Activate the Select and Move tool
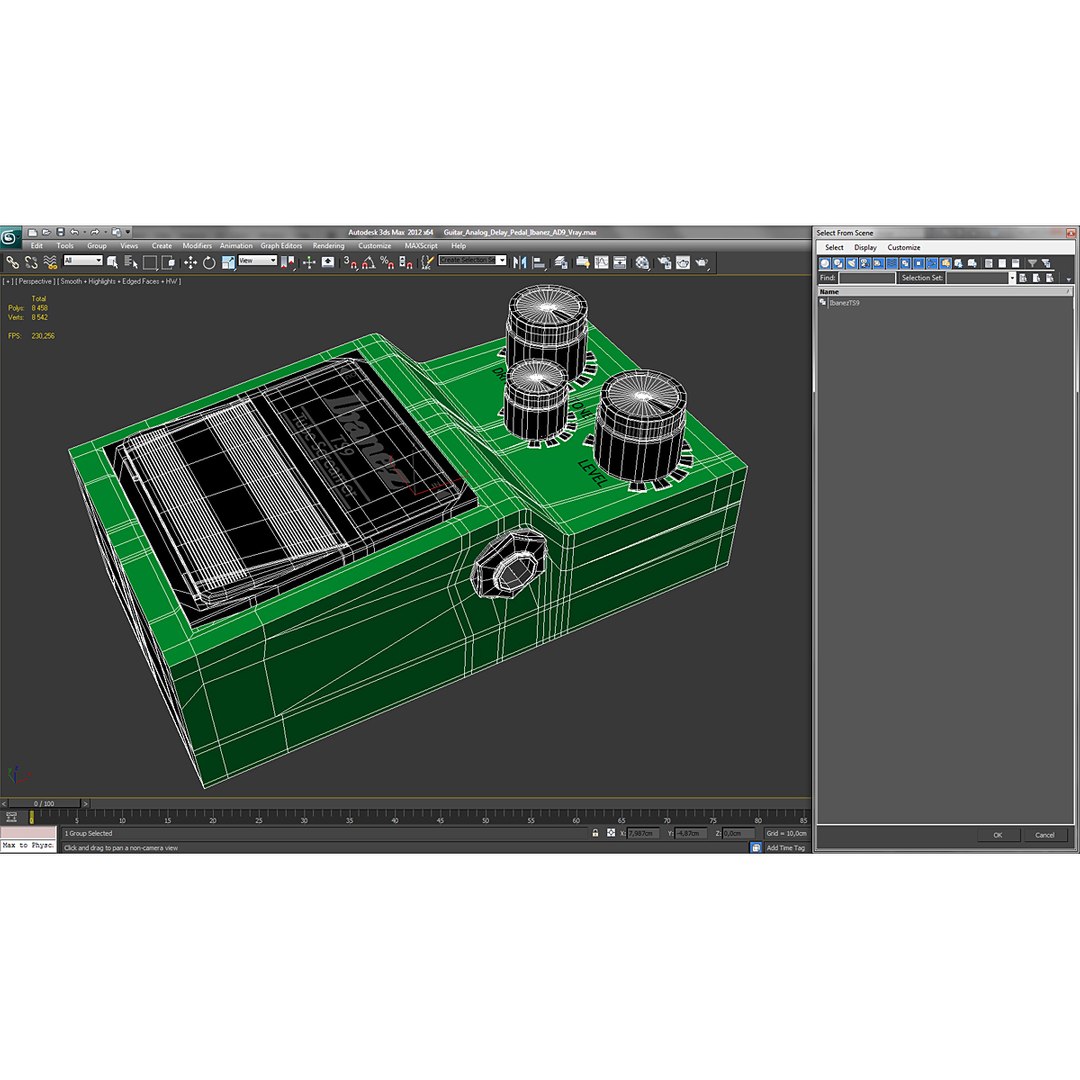 point(190,262)
